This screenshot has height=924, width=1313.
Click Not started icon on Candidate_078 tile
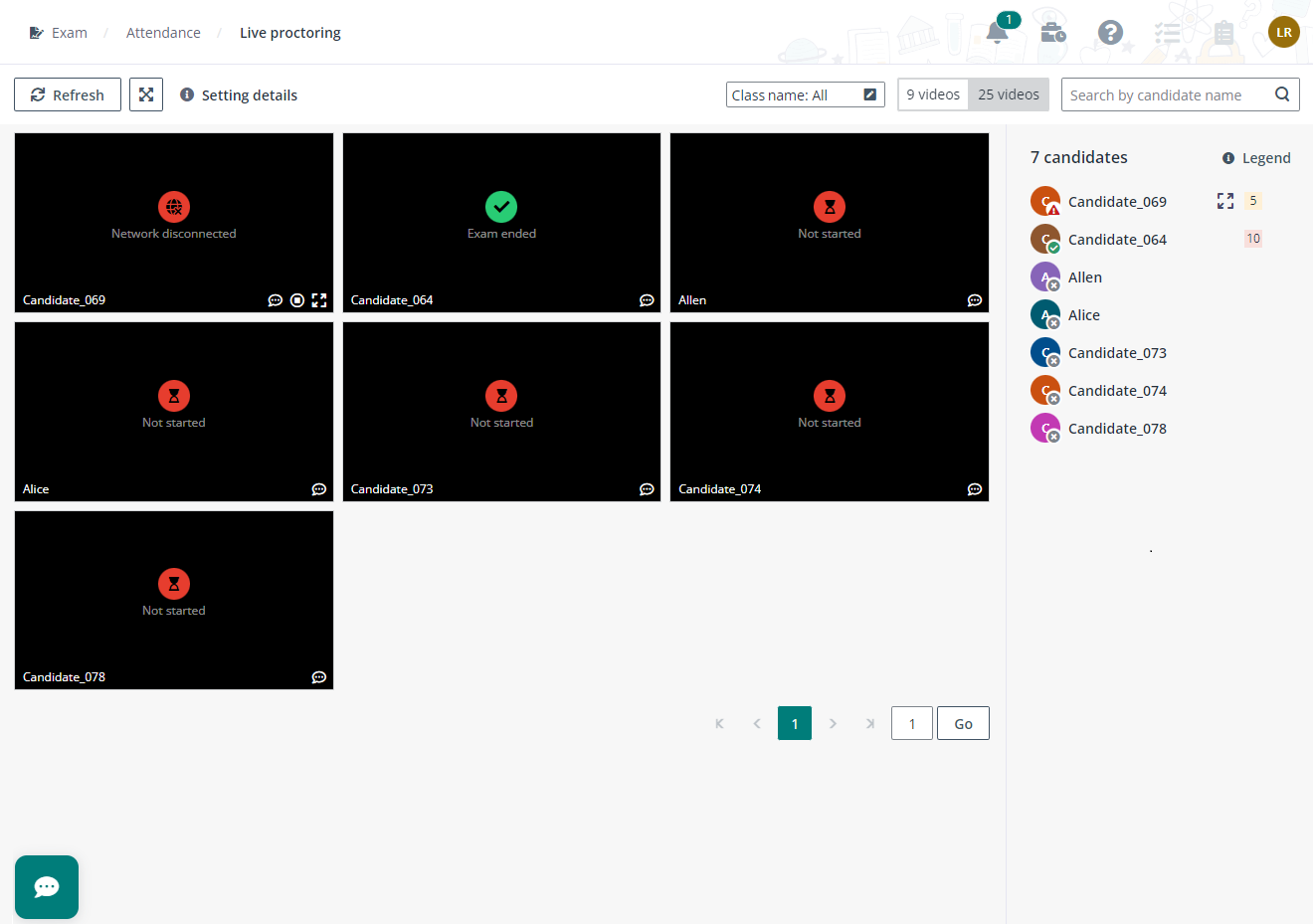click(174, 584)
